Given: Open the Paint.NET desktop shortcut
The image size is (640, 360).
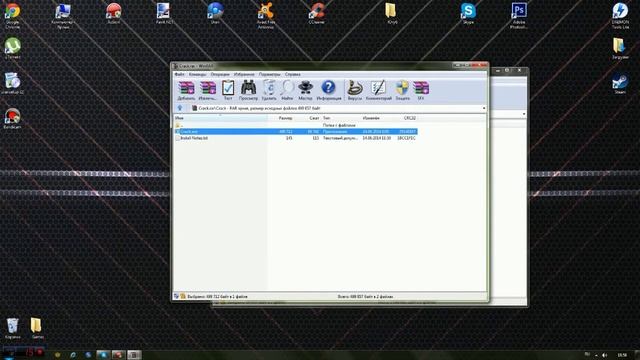Looking at the screenshot, I should pyautogui.click(x=164, y=13).
